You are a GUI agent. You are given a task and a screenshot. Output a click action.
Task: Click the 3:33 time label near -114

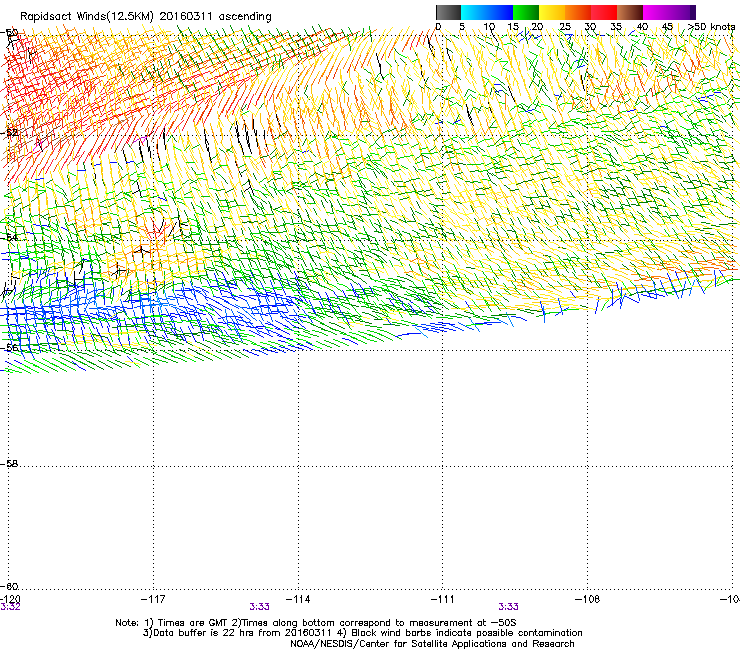260,607
